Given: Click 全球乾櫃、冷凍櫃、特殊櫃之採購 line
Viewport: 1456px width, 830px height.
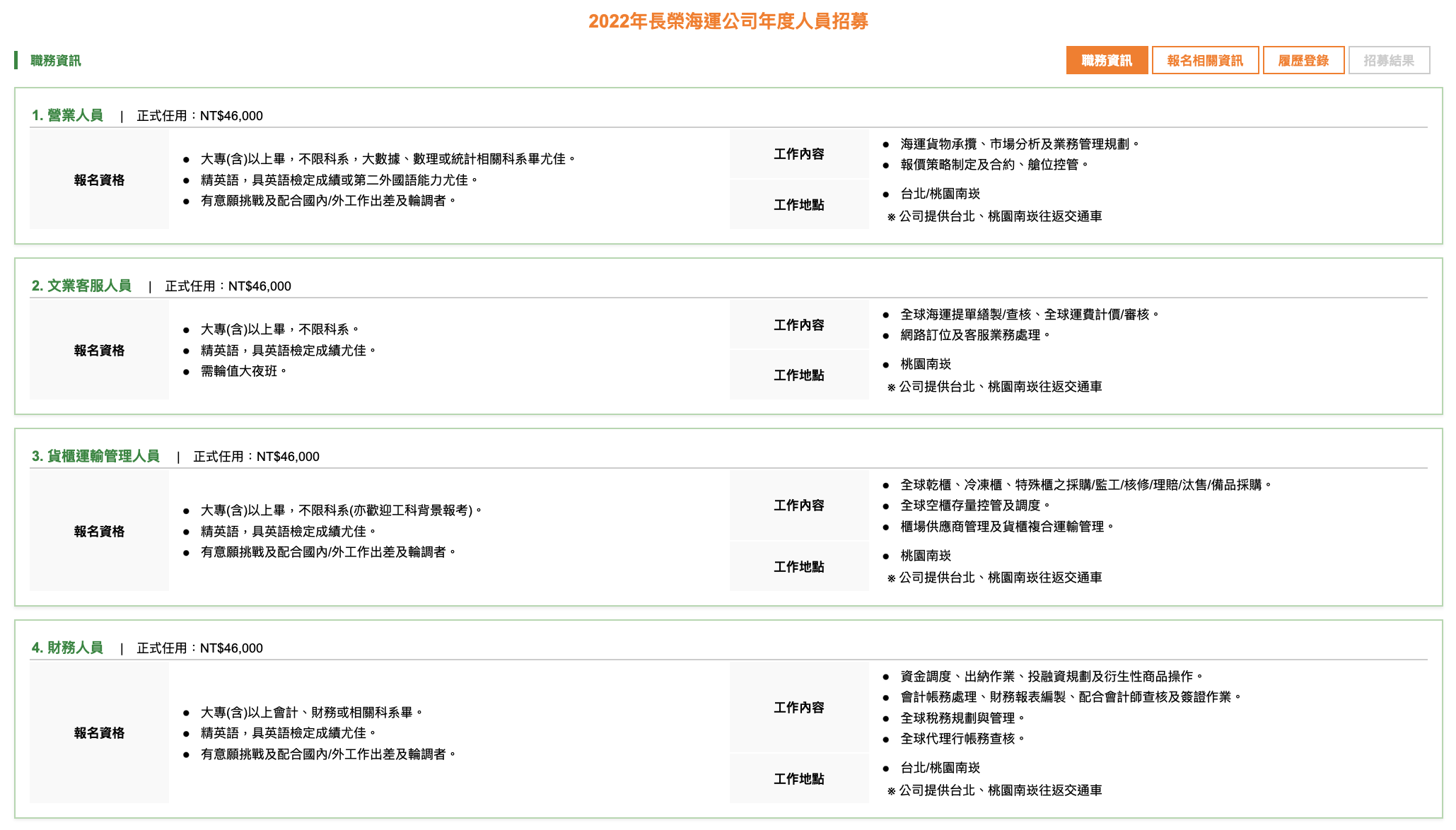Looking at the screenshot, I should (x=1085, y=485).
